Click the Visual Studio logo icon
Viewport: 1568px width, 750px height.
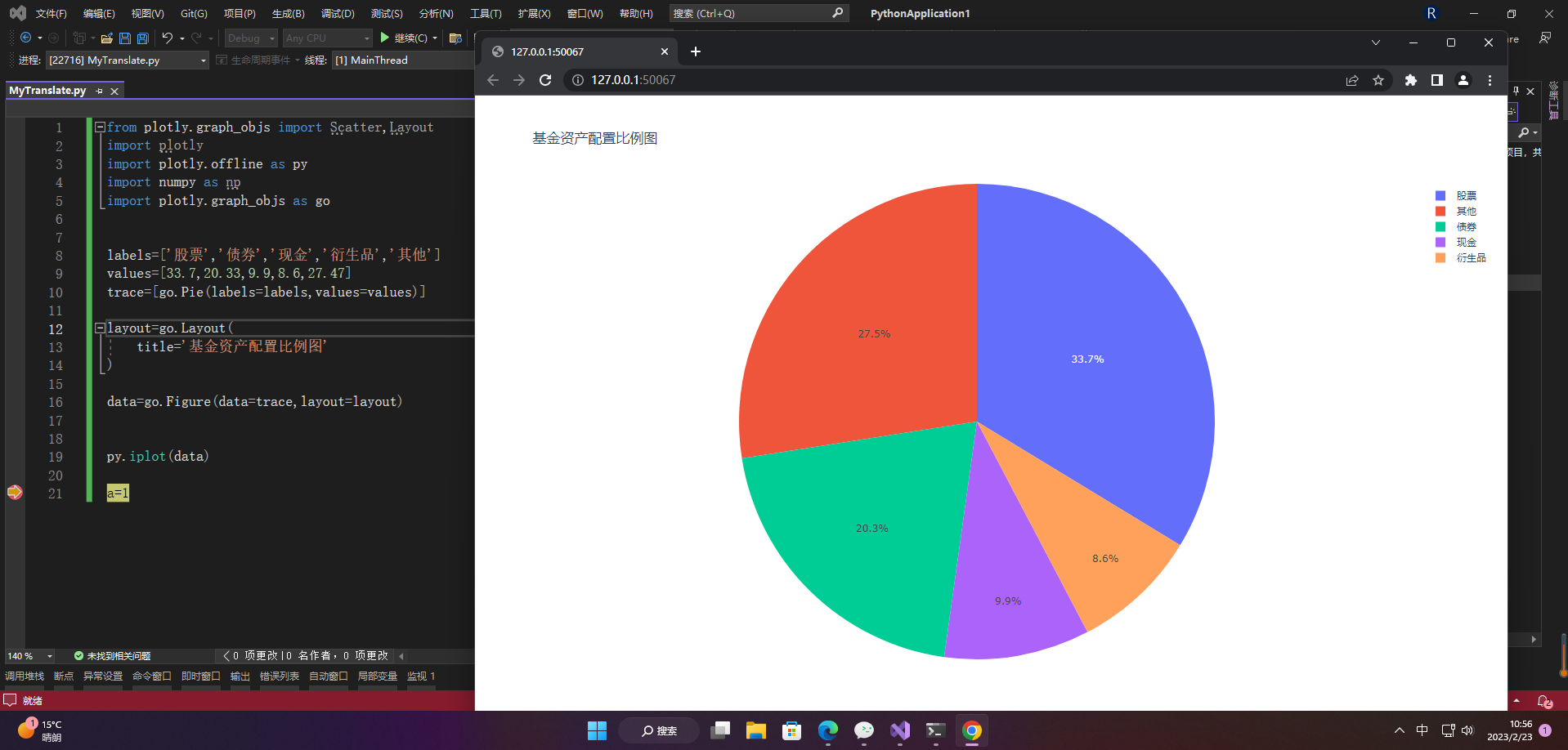point(17,13)
